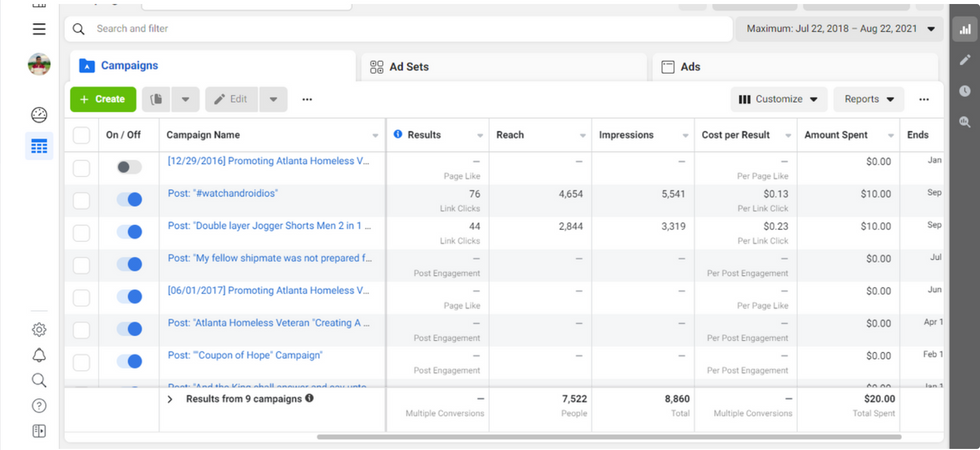Click the search icon in filter bar
The height and width of the screenshot is (450, 980).
point(78,29)
